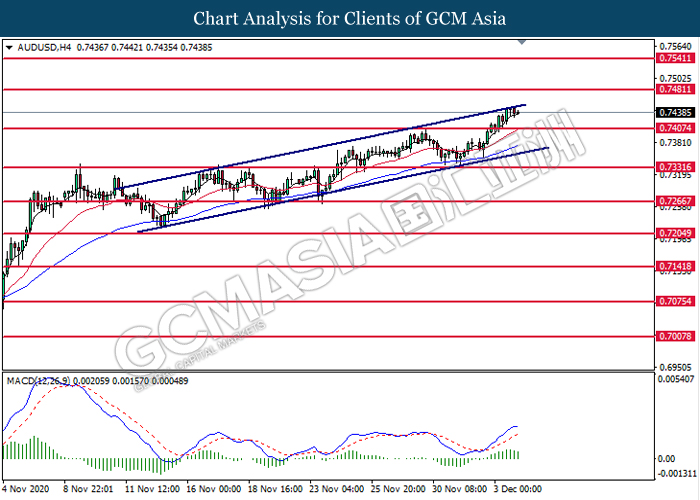Click the current price label 0.74385
The height and width of the screenshot is (500, 700).
[x=675, y=112]
